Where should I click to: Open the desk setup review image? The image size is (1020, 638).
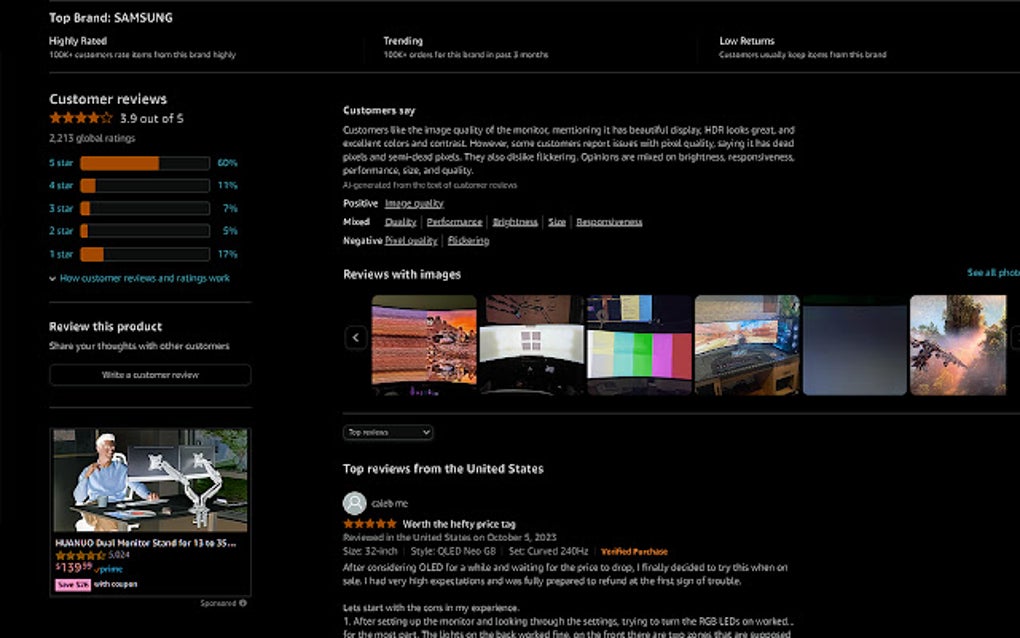click(x=747, y=345)
